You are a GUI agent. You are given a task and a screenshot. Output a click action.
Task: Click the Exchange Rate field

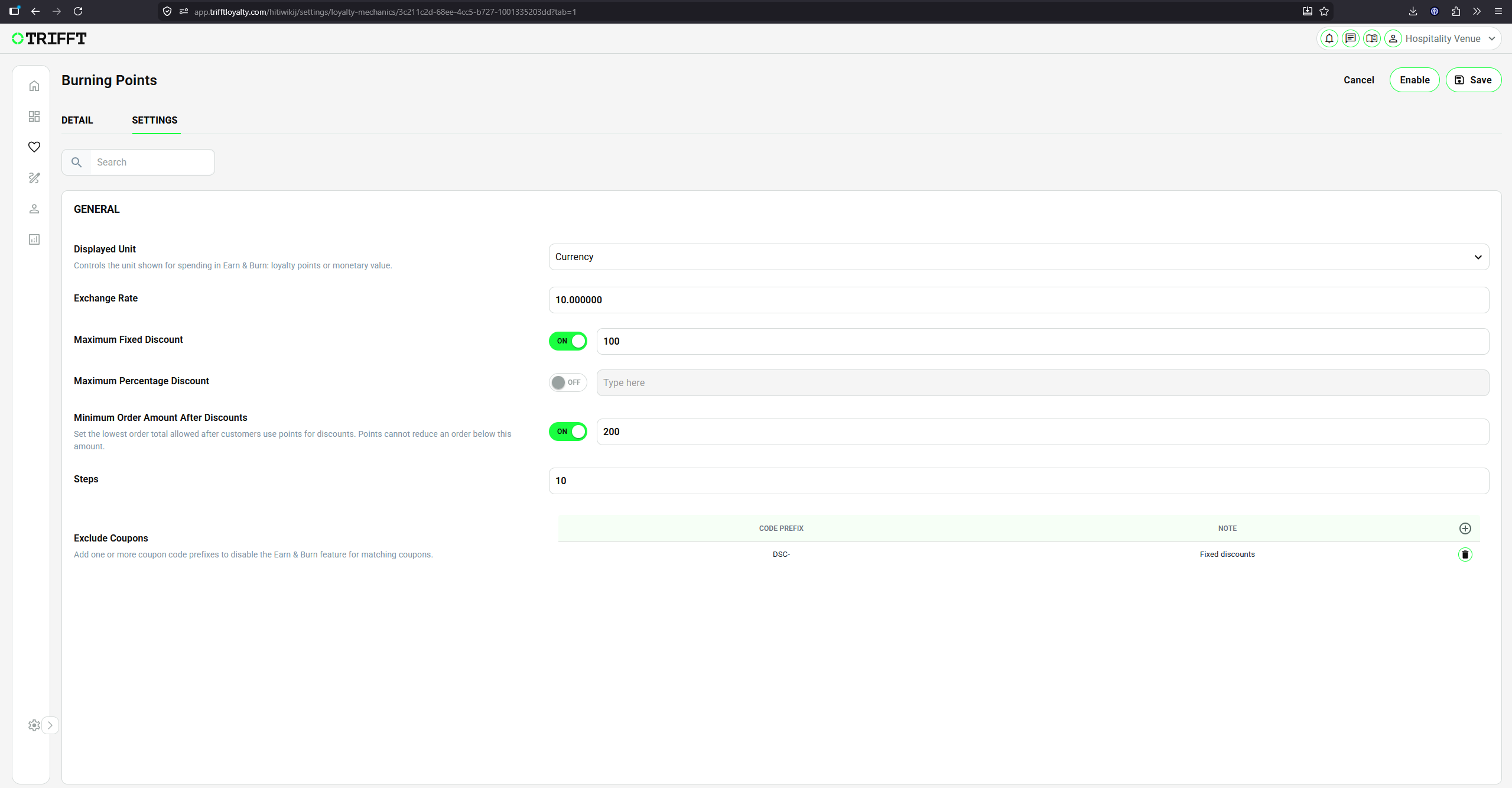[x=1019, y=300]
